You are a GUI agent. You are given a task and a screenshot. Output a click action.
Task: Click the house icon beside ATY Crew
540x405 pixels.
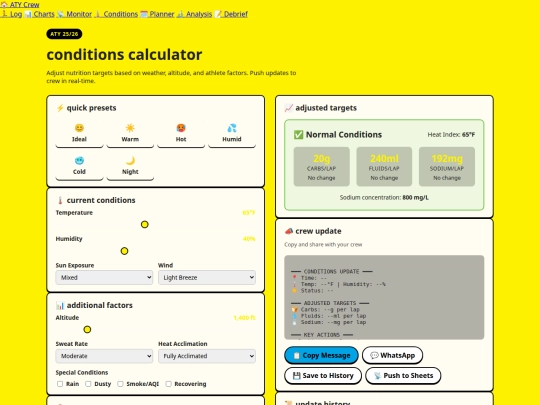4,4
